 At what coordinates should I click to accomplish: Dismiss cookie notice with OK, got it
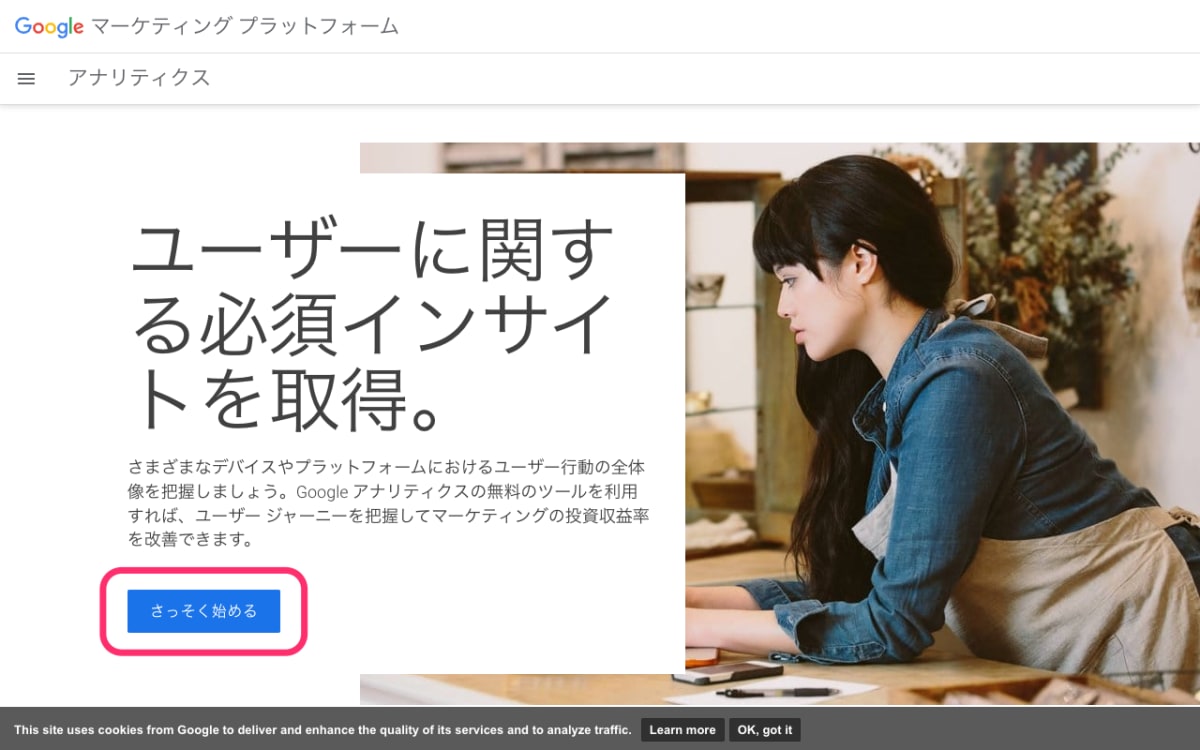765,730
